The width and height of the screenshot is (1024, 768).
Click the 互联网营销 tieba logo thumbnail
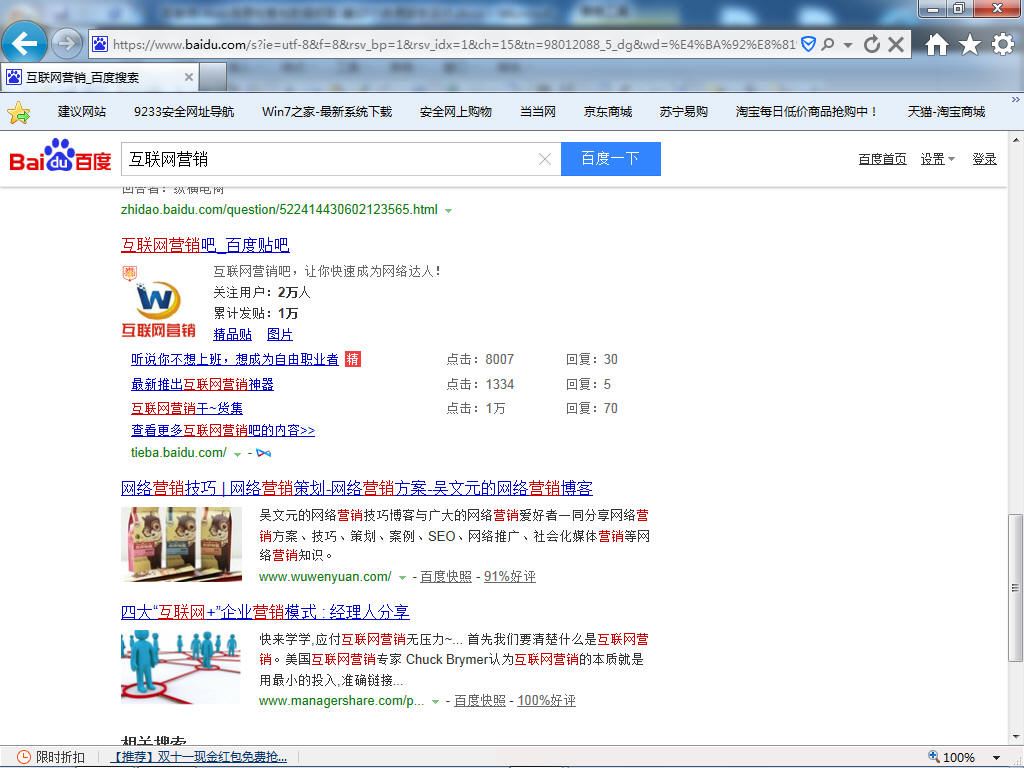[x=159, y=302]
